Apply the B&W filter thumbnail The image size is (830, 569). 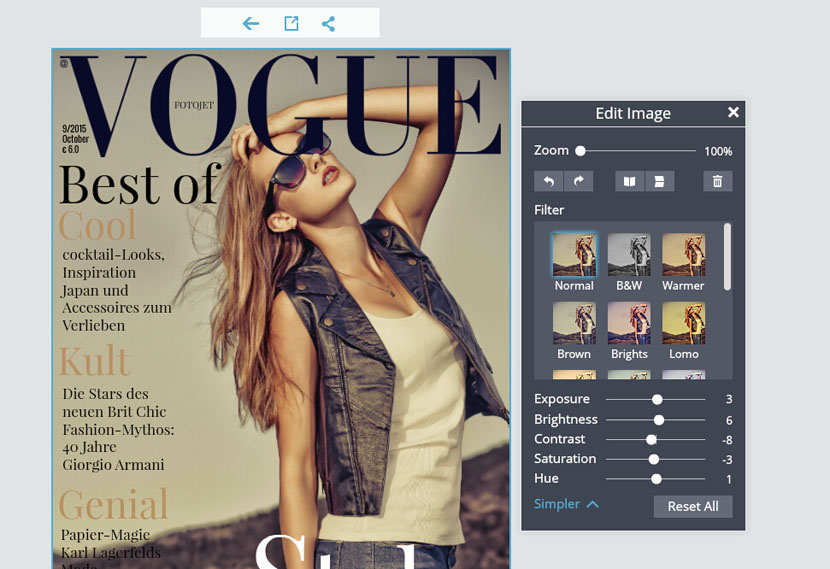pos(629,255)
